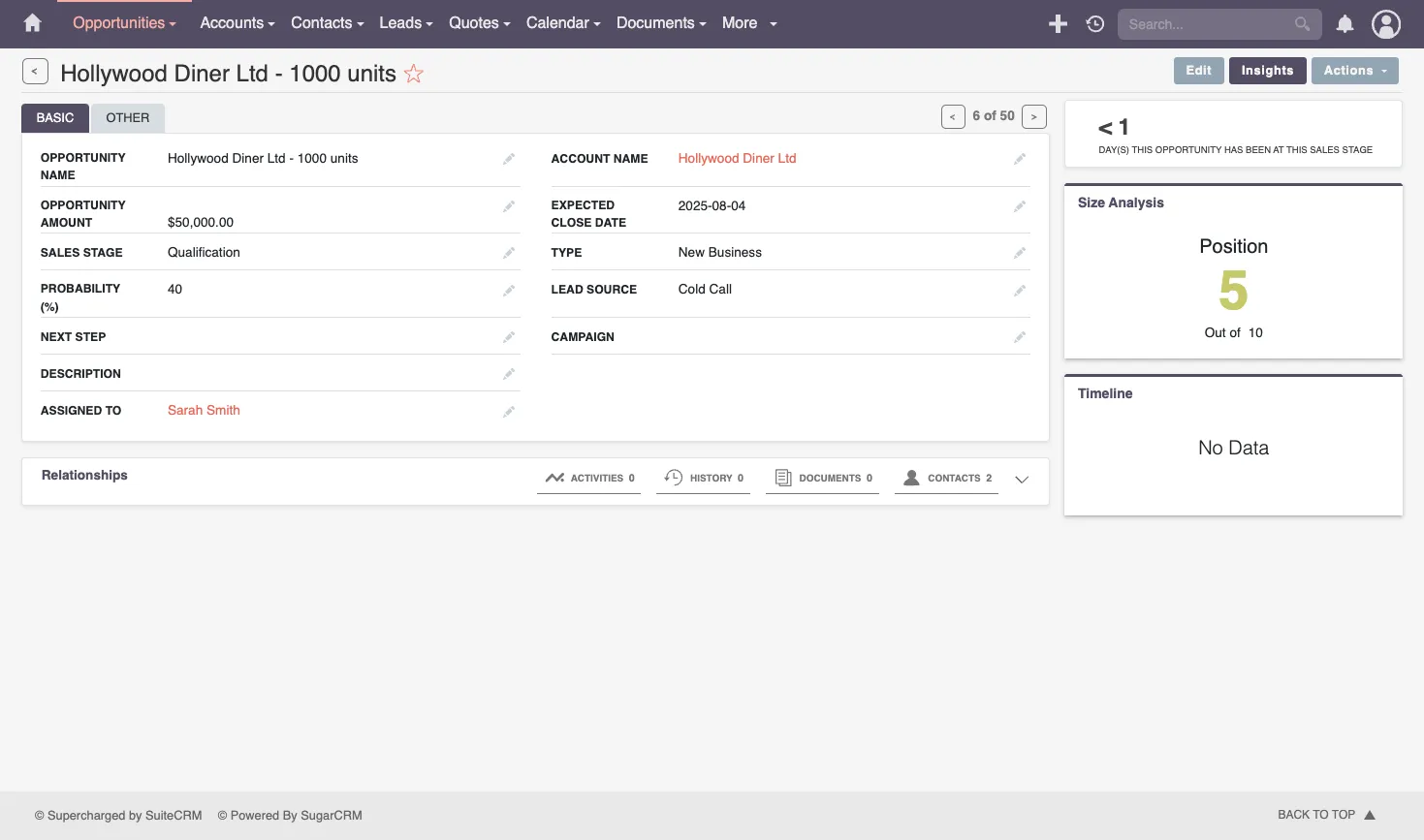Toggle the favorite star for this opportunity
Image resolution: width=1424 pixels, height=840 pixels.
414,74
